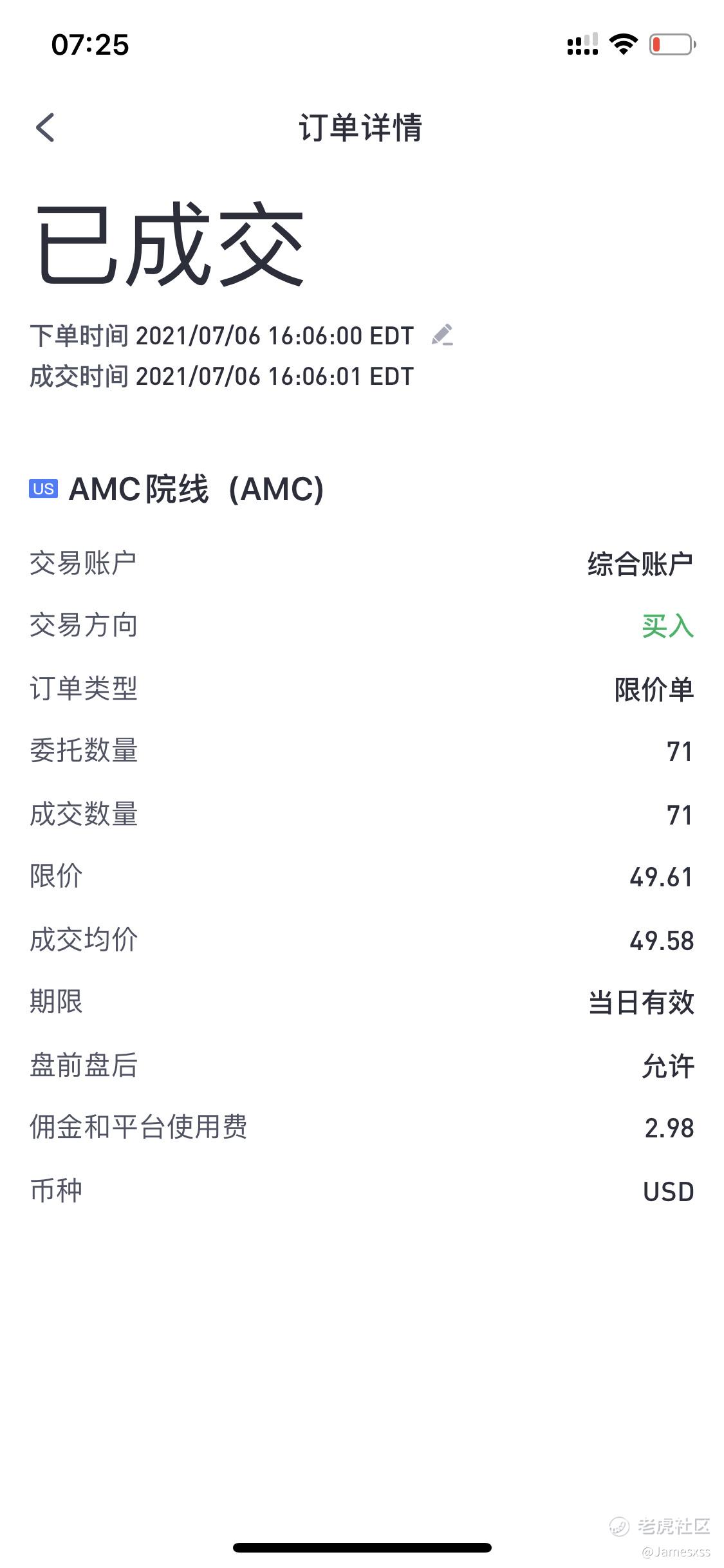Image resolution: width=724 pixels, height=1568 pixels.
Task: Tap the 限价 49.61 row
Action: click(362, 877)
